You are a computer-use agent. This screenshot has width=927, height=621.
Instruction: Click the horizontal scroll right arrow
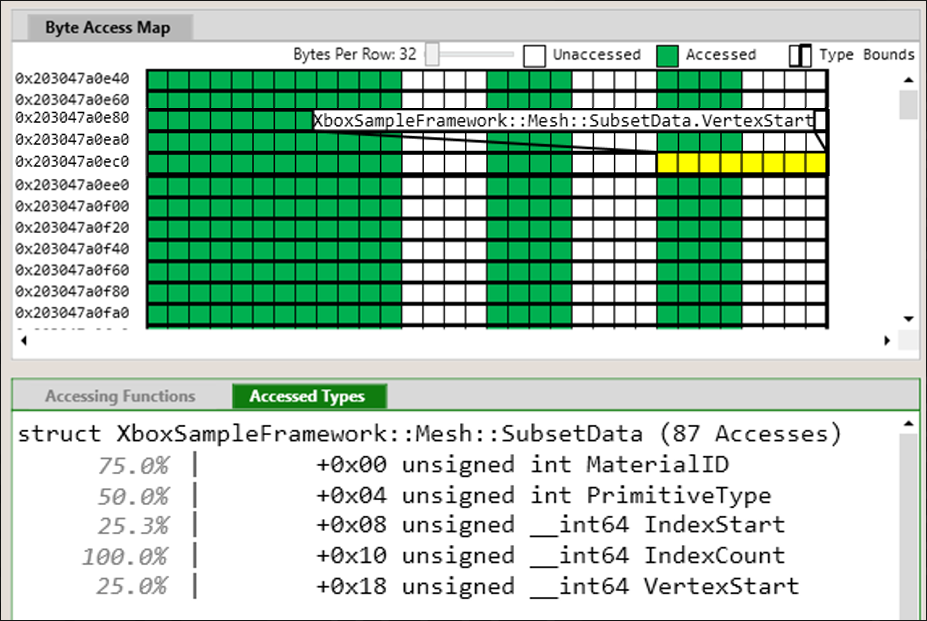pyautogui.click(x=887, y=340)
